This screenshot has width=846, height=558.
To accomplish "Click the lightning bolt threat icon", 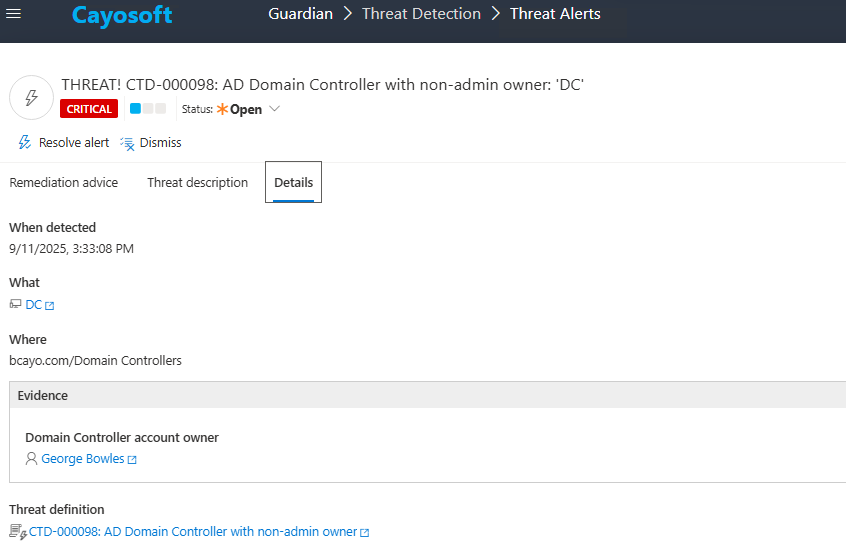I will pyautogui.click(x=31, y=97).
